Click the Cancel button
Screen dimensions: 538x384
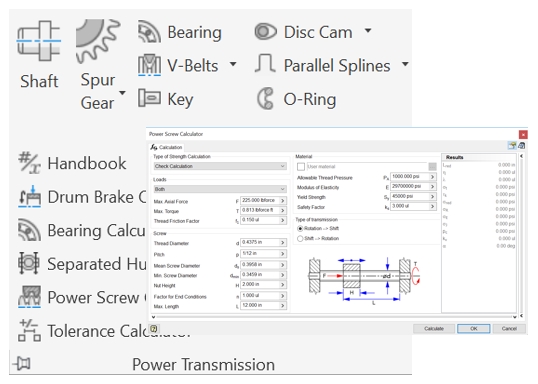[509, 329]
